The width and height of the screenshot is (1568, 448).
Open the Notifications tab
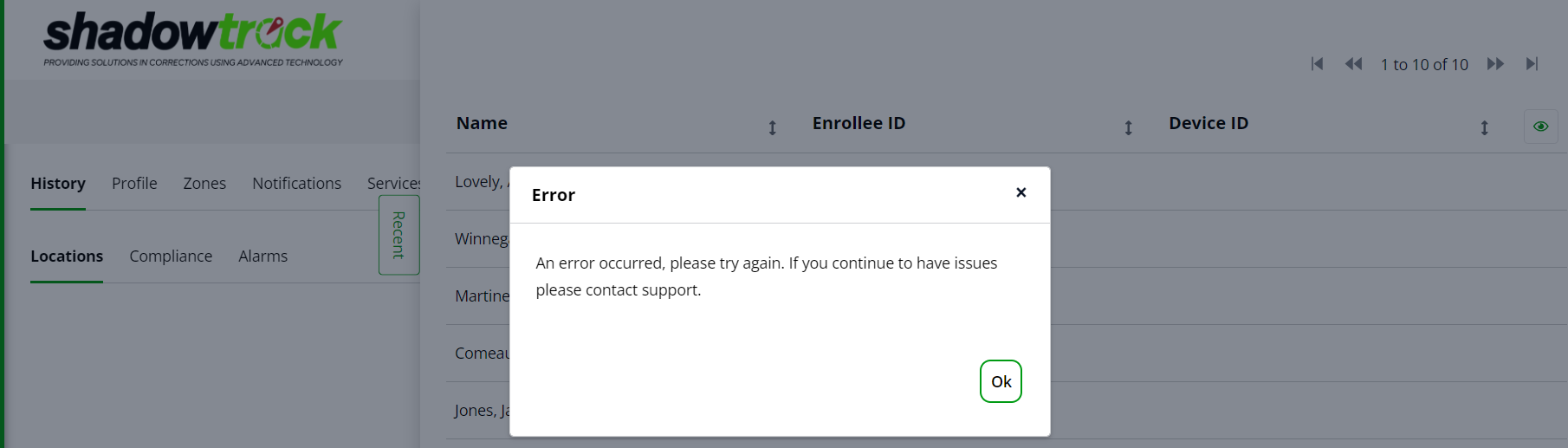click(296, 184)
